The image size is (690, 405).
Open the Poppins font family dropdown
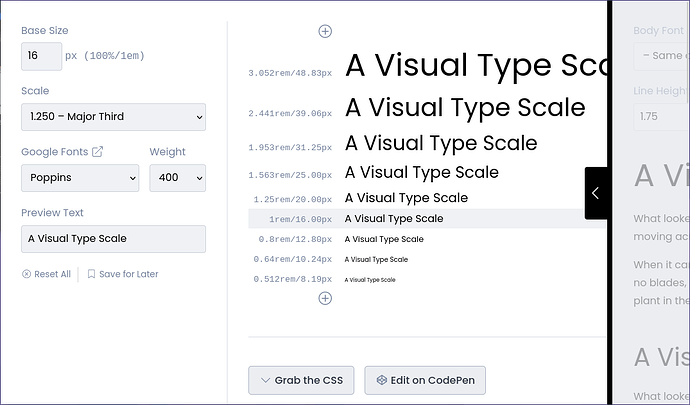click(x=80, y=178)
